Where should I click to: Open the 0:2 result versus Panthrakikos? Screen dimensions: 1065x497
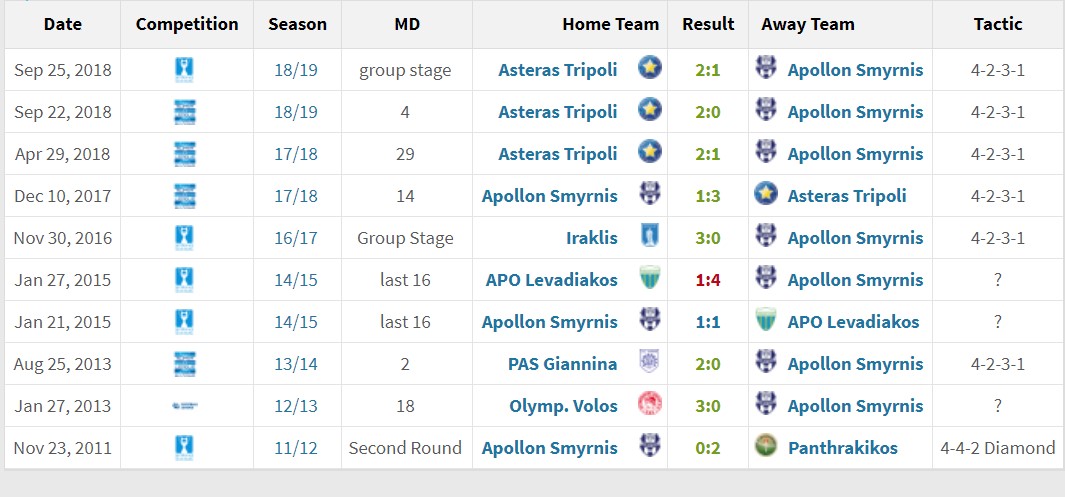pyautogui.click(x=708, y=448)
